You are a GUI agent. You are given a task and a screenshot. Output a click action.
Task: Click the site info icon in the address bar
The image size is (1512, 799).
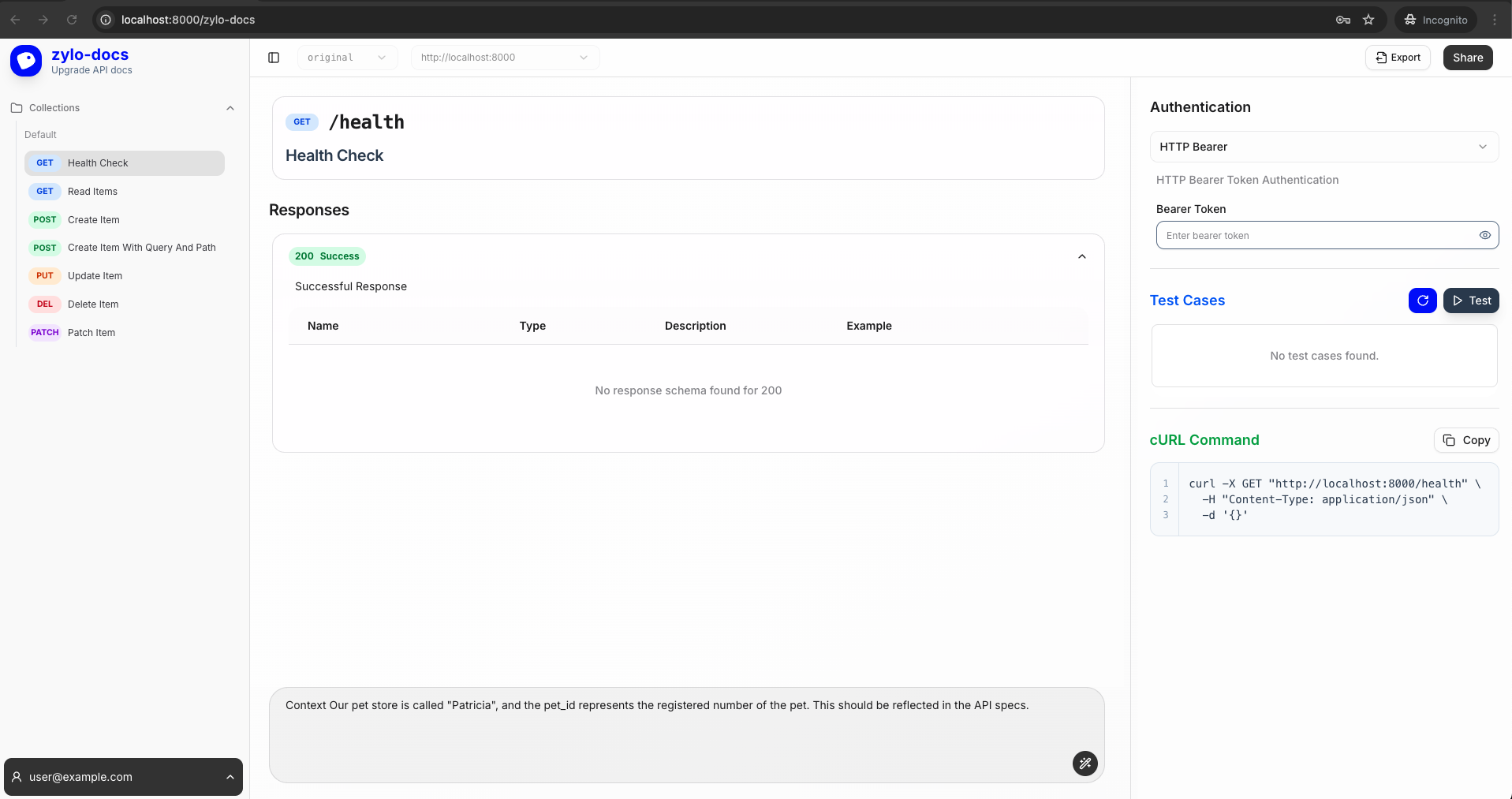click(106, 20)
